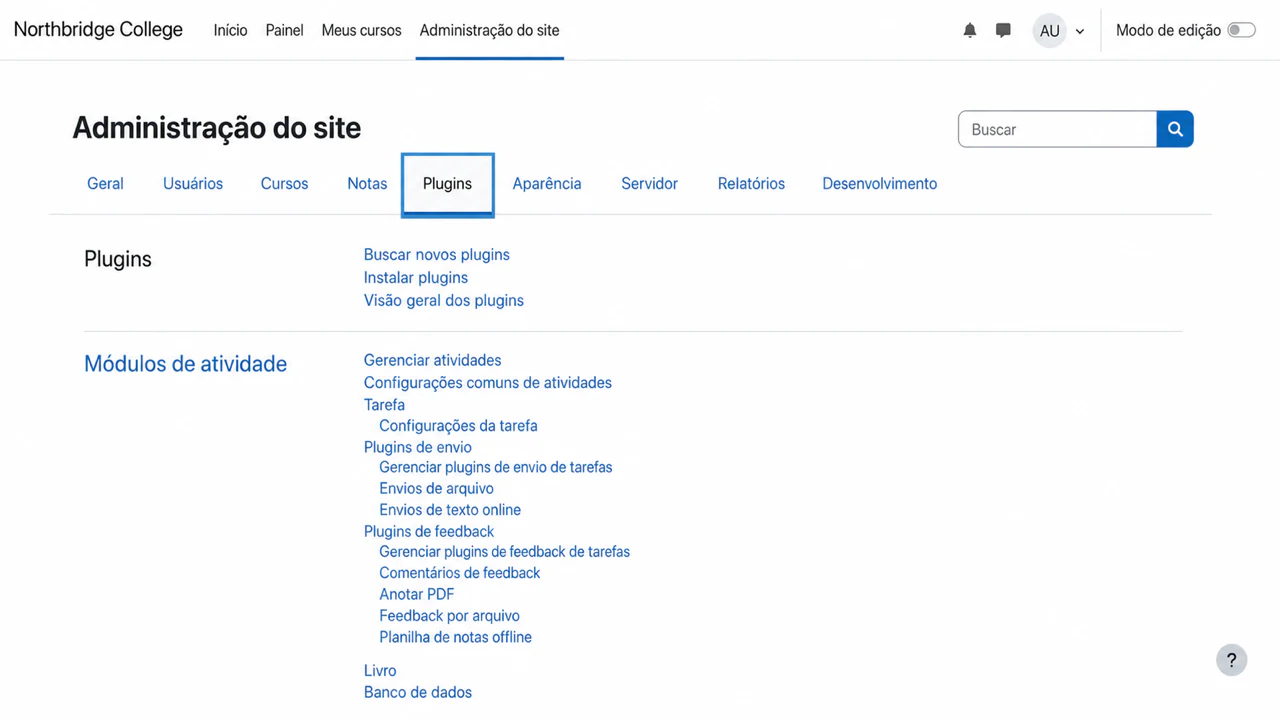Click the Tarefa link

point(384,405)
